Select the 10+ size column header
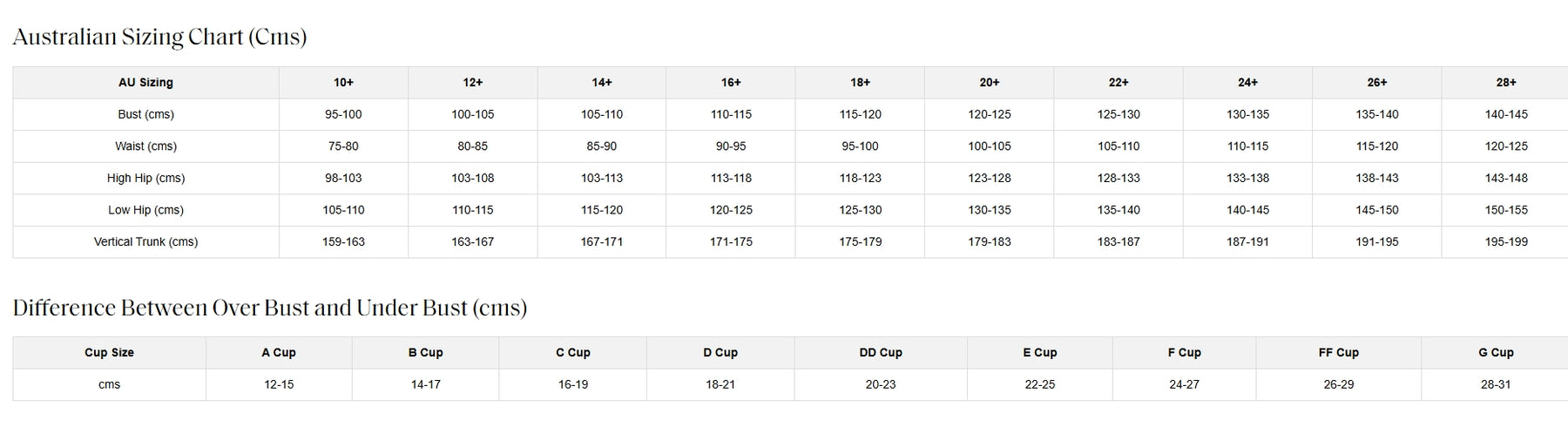Image resolution: width=1568 pixels, height=427 pixels. (x=343, y=83)
